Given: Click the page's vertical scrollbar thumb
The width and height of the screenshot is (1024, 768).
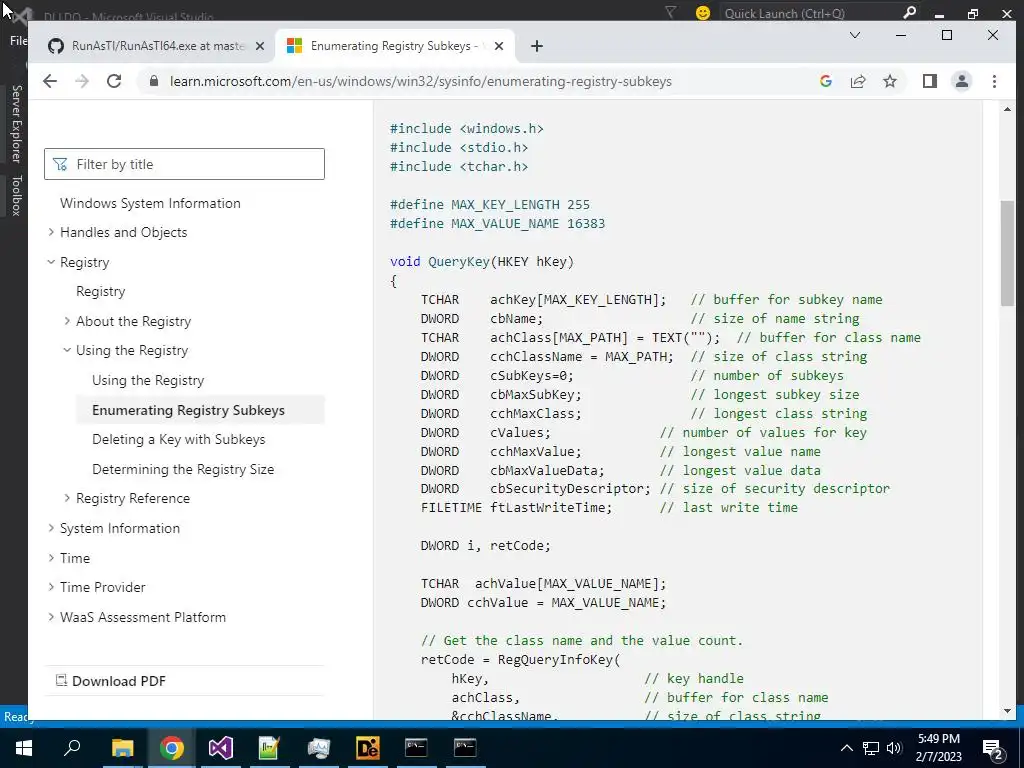Looking at the screenshot, I should point(1007,253).
